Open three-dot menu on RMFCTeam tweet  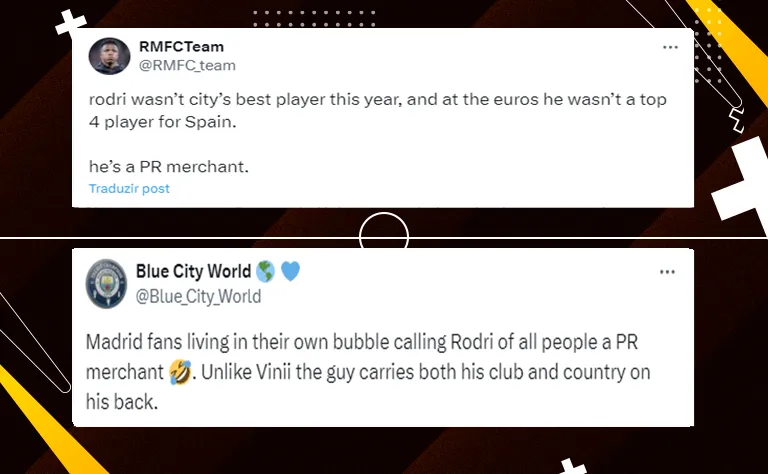(x=670, y=47)
